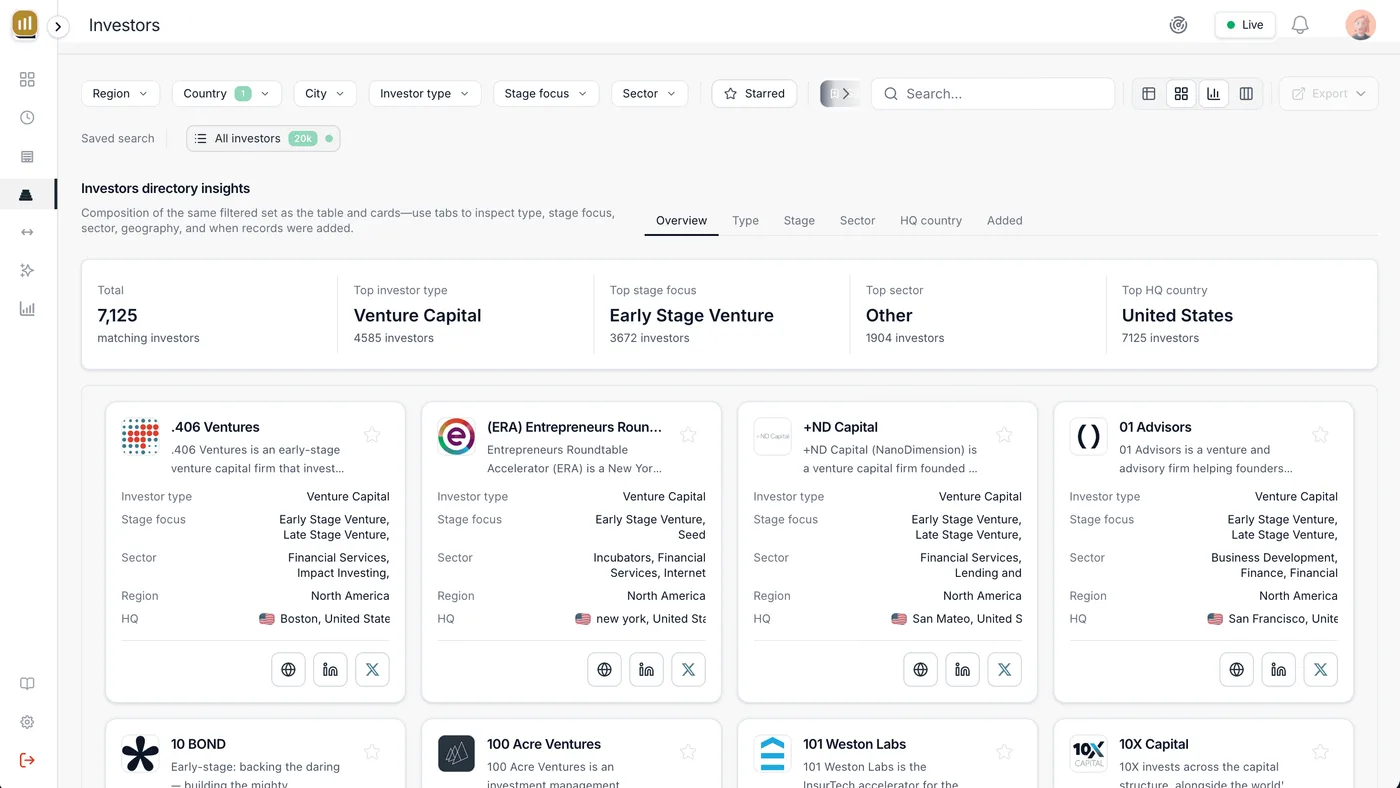Screen dimensions: 1400x788
Task: Toggle the chart insights view icon
Action: [1213, 93]
